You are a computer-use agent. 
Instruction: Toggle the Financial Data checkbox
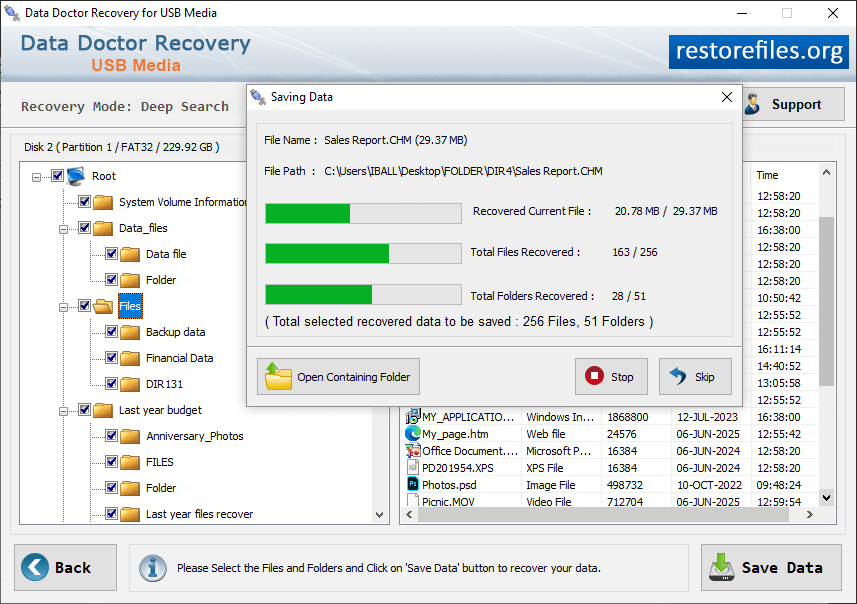[x=111, y=357]
